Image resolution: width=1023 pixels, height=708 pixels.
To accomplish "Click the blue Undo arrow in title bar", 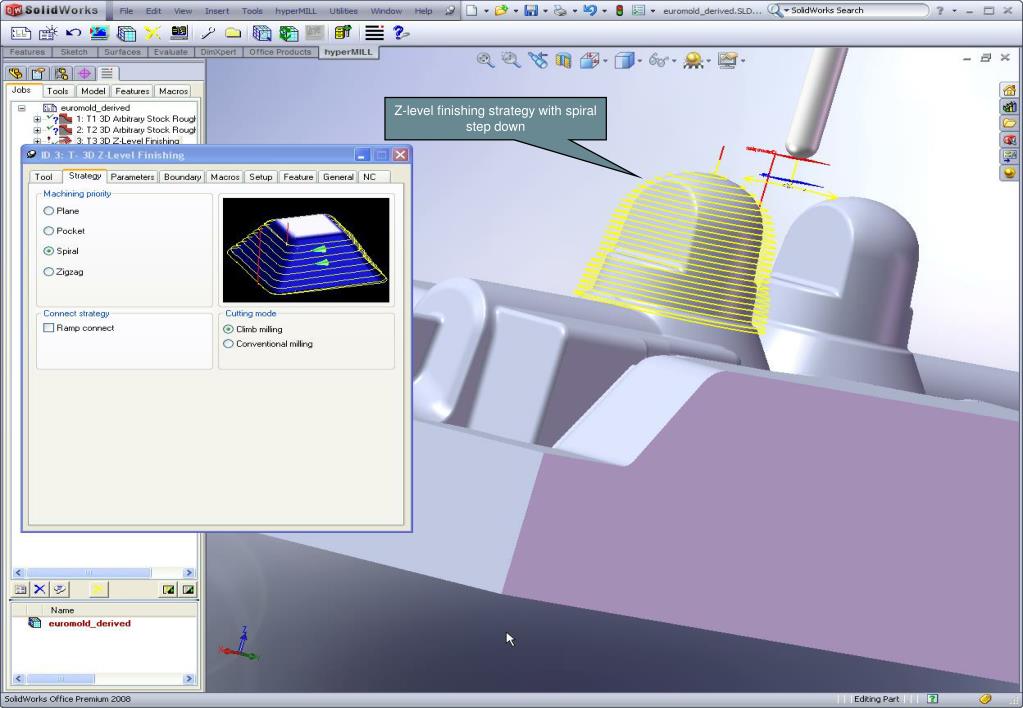I will (x=590, y=10).
